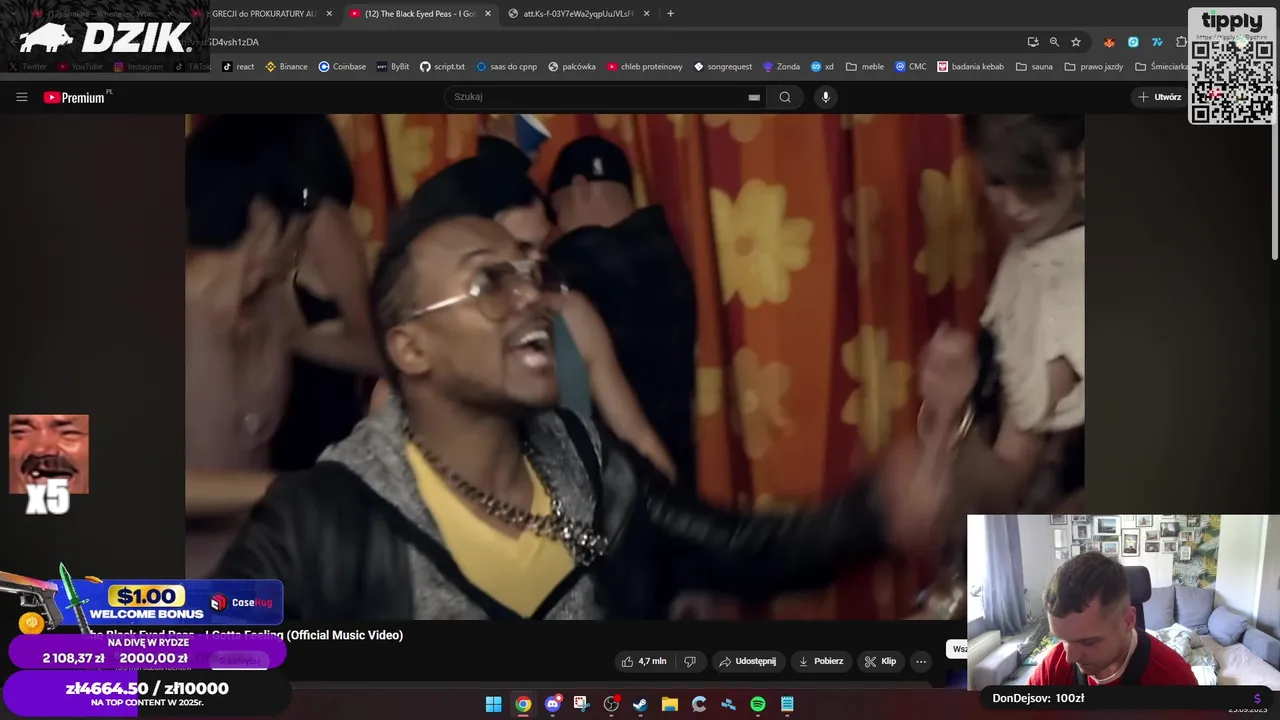This screenshot has height=720, width=1280.
Task: Open File Explorer from the taskbar
Action: tap(670, 704)
